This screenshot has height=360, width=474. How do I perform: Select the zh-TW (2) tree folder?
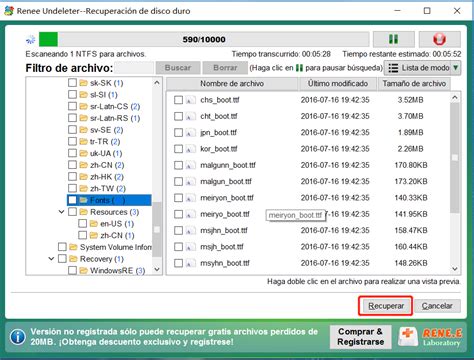click(108, 188)
